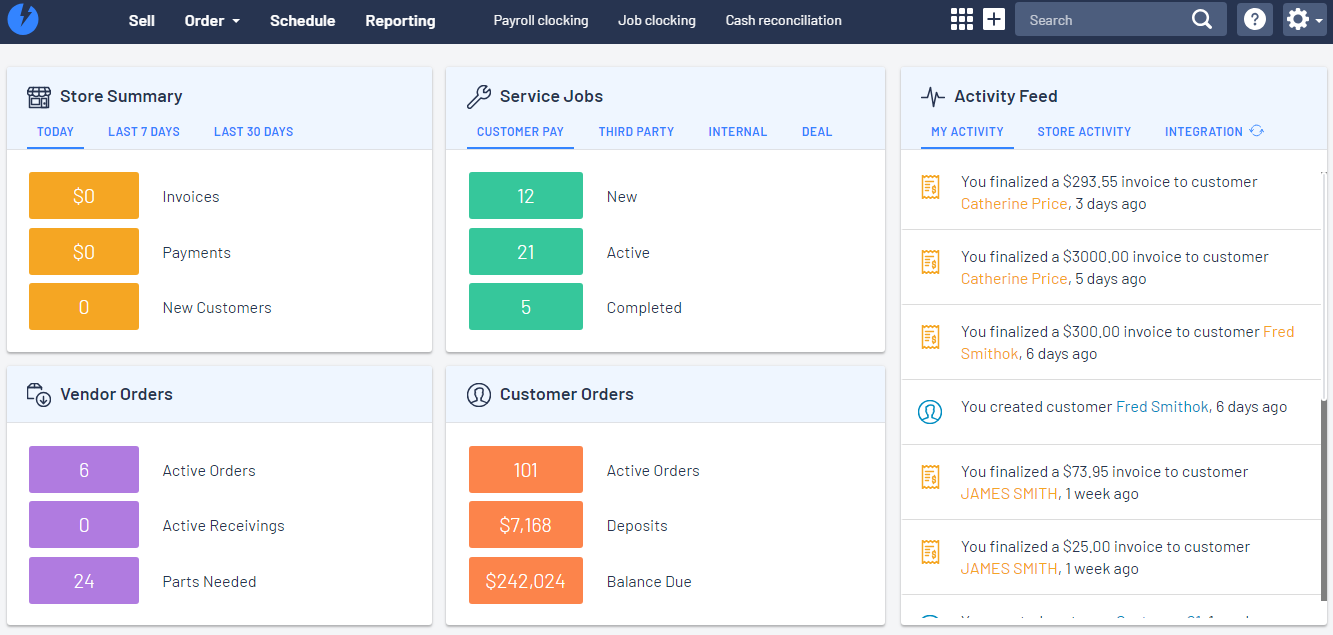Screen dimensions: 1333x635
Task: Click invoice icon for $3000.00 invoice
Action: coord(930,262)
